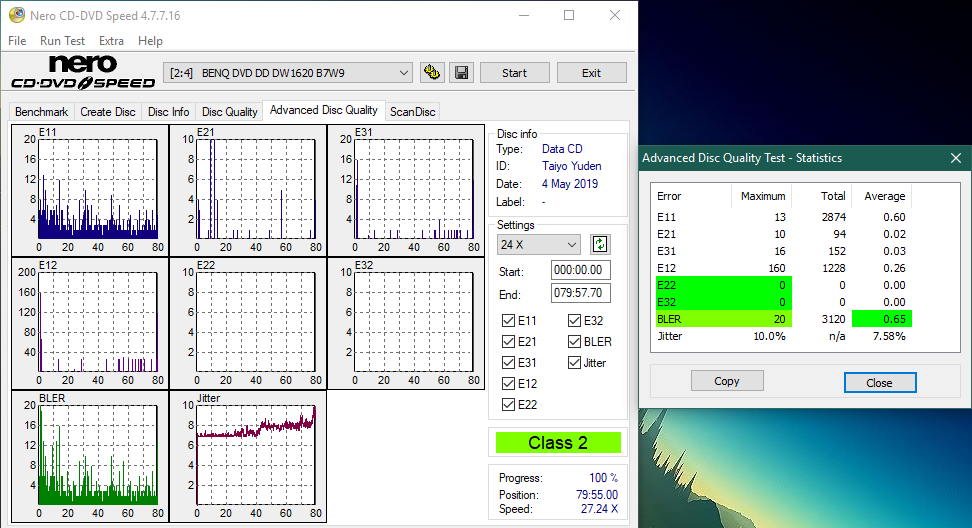Click the E21 error graph
The width and height of the screenshot is (972, 528).
point(248,190)
